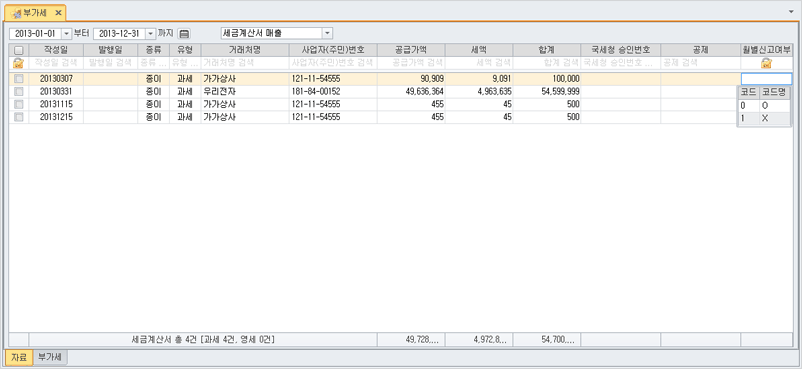The height and width of the screenshot is (369, 802).
Task: Click the 공제 검색 filter field
Action: pyautogui.click(x=701, y=63)
